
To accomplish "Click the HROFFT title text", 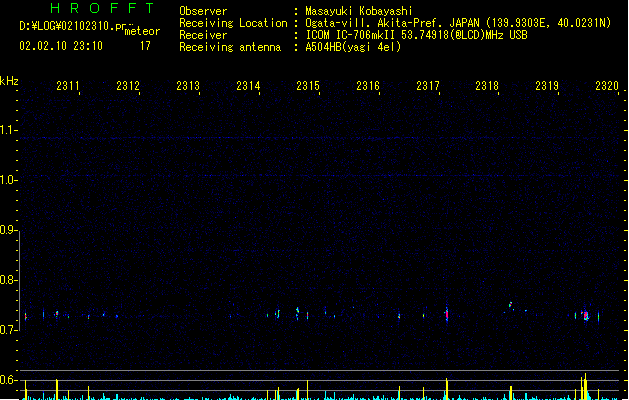I will click(102, 8).
